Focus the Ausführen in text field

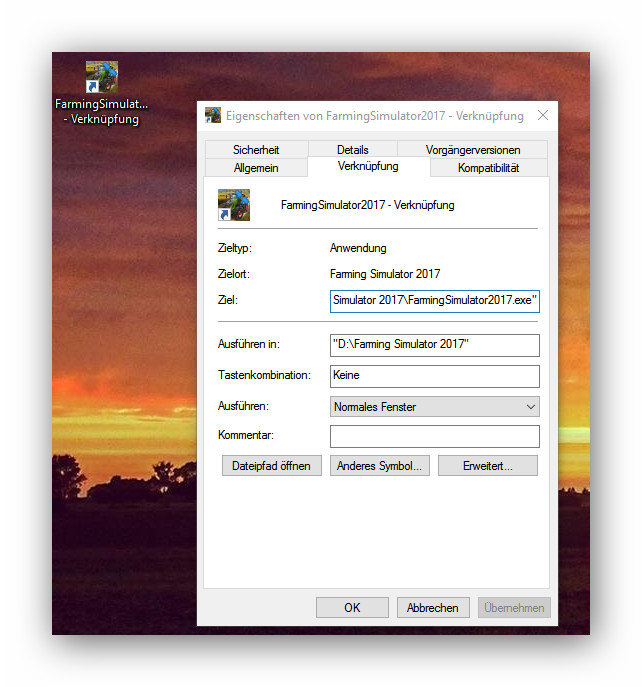point(434,345)
